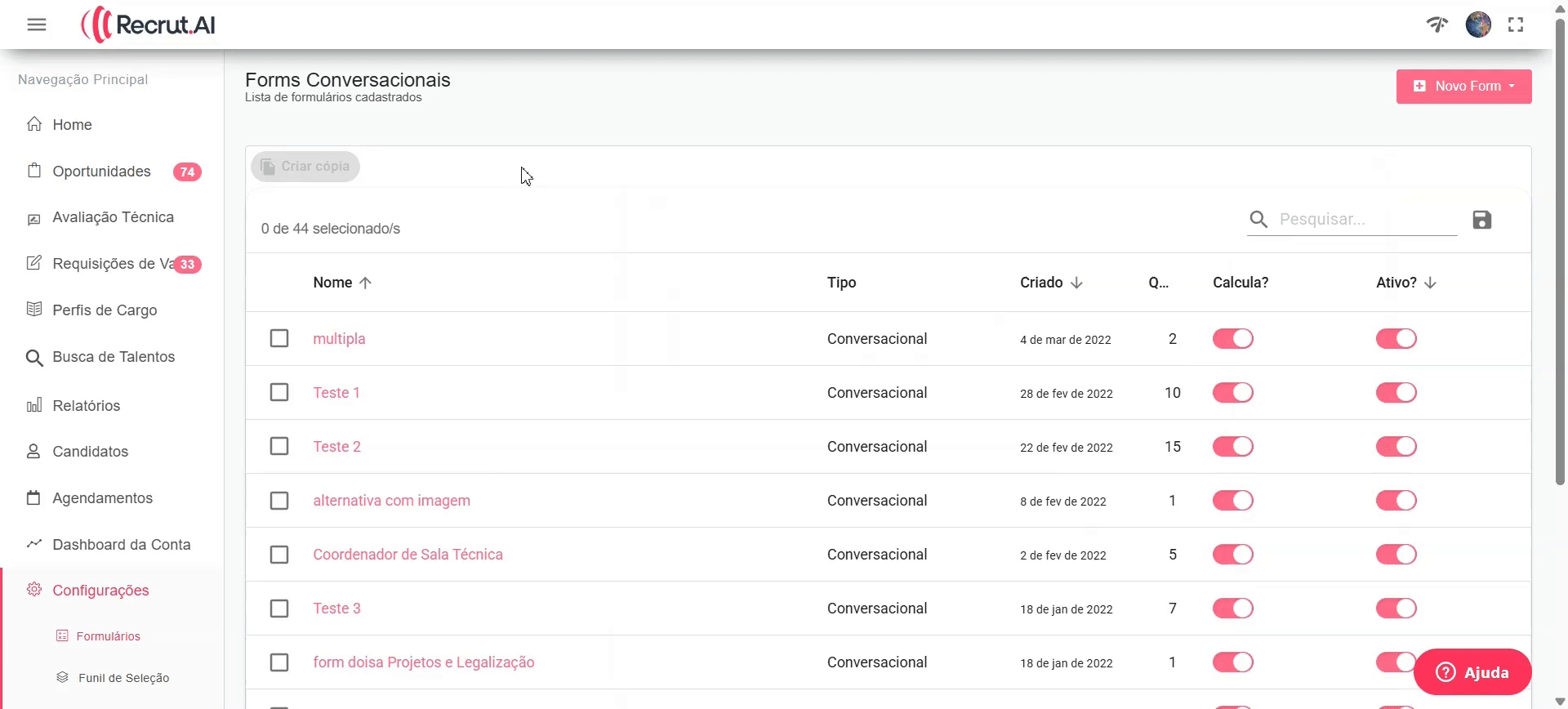1568x709 pixels.
Task: Click the Ajuda help button
Action: click(x=1472, y=672)
